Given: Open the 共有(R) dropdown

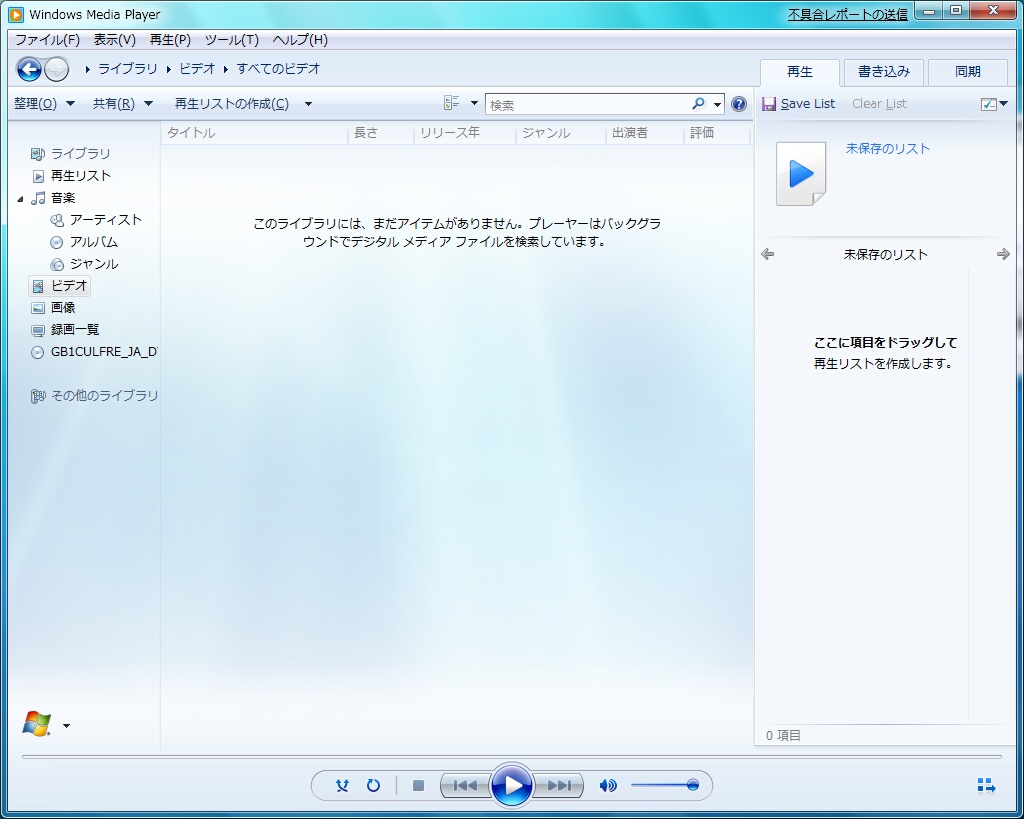Looking at the screenshot, I should 122,104.
